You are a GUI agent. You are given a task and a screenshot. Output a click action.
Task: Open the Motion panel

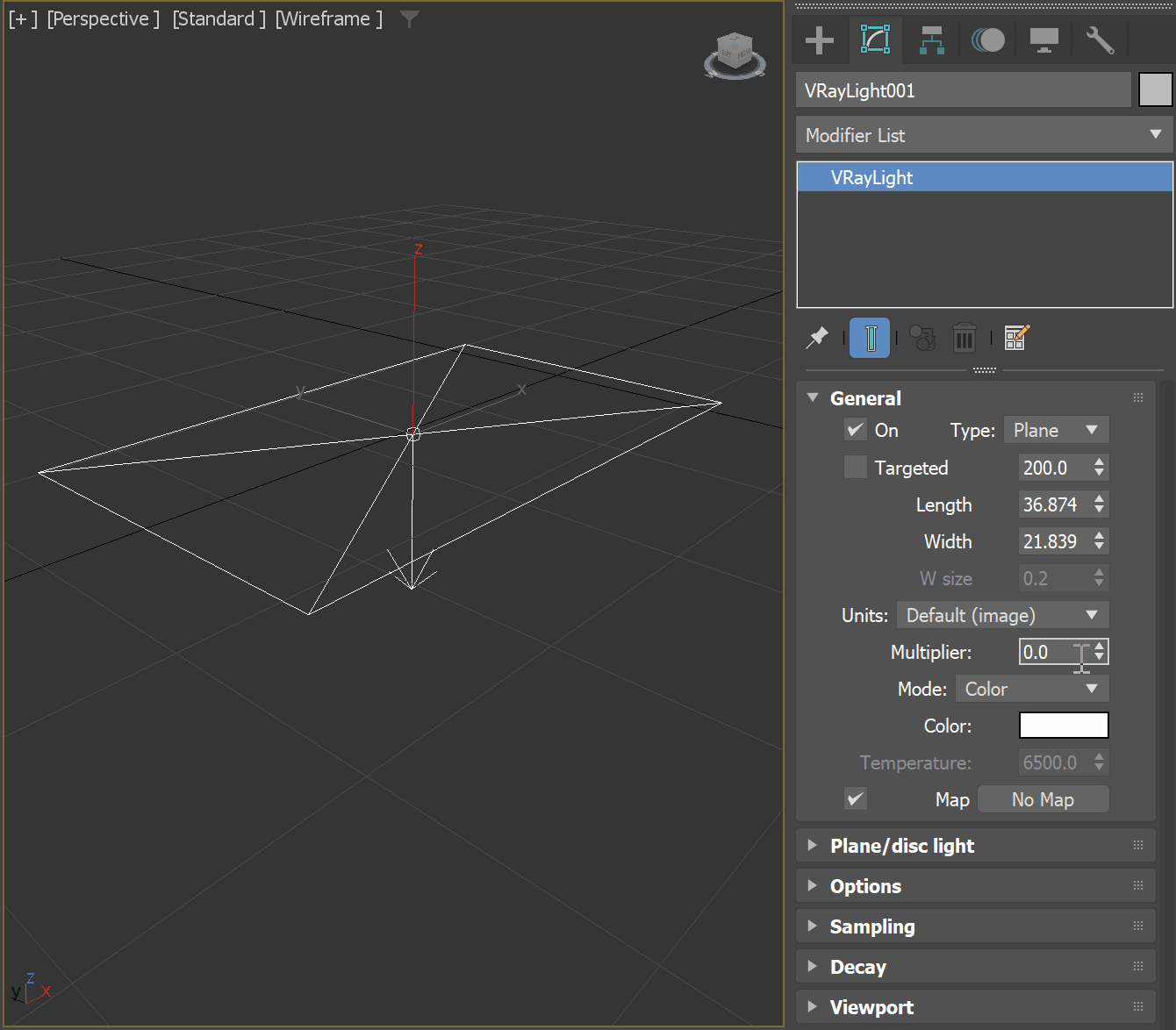point(987,39)
